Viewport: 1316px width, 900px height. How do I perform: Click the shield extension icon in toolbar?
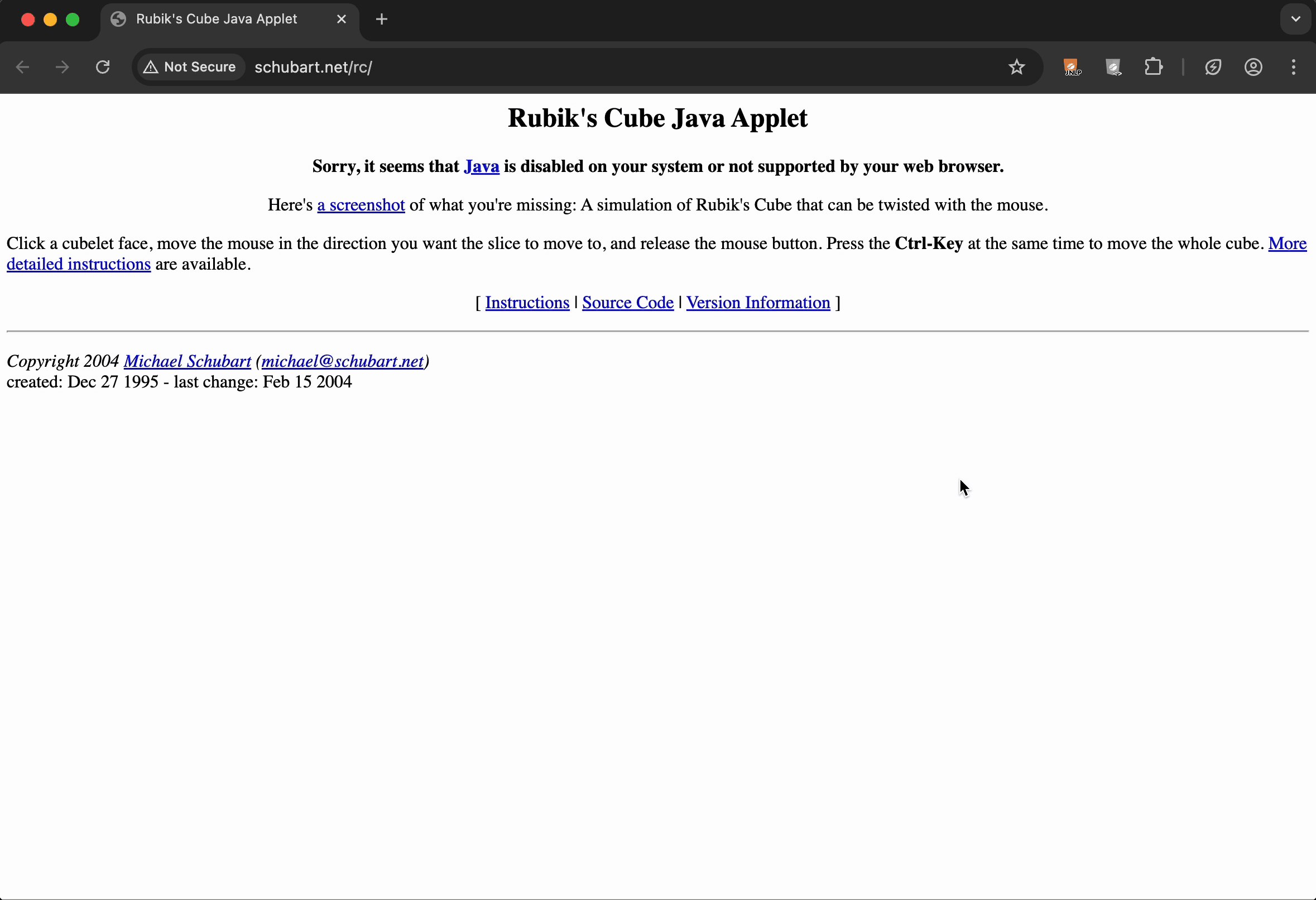click(1113, 67)
